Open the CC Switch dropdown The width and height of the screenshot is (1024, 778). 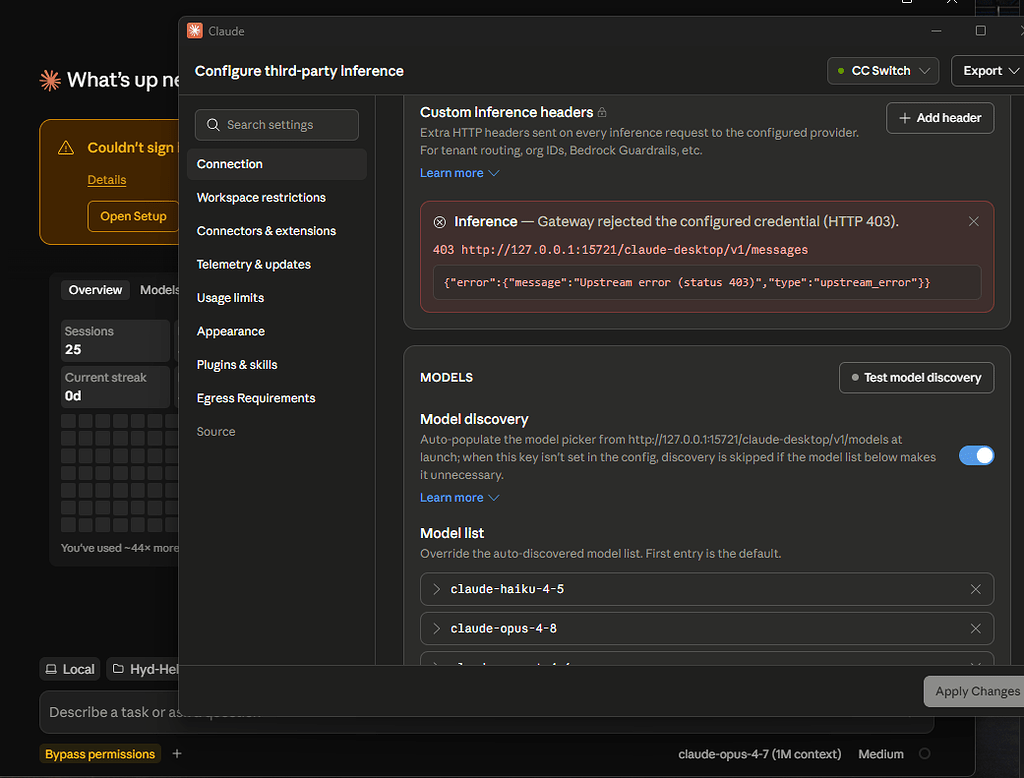tap(883, 71)
